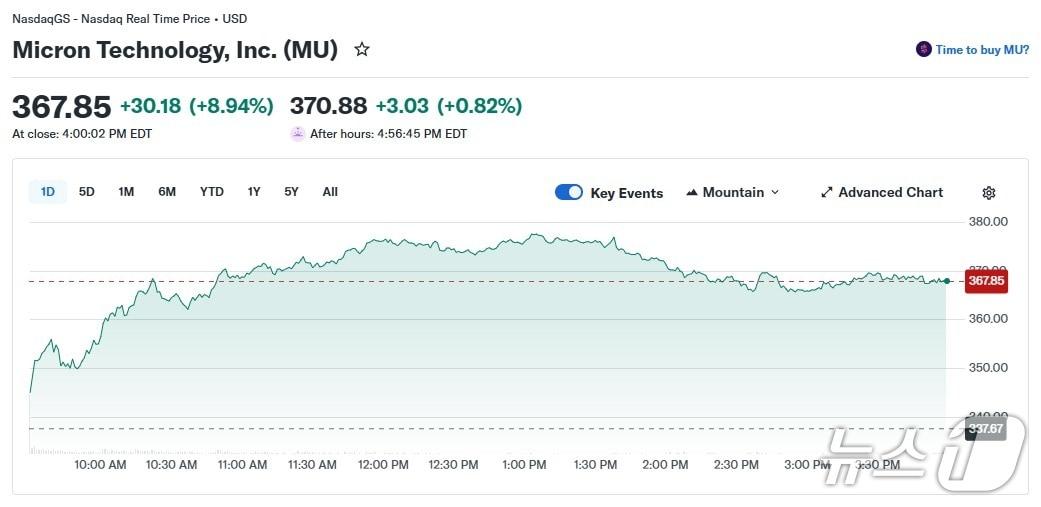The image size is (1041, 507).
Task: Toggle the Key Events switch
Action: (569, 193)
